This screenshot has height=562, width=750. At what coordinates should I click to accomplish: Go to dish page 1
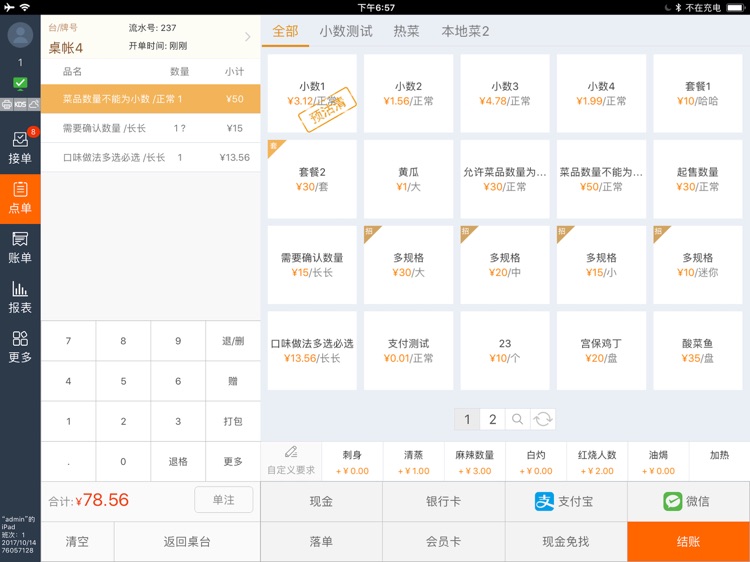(467, 419)
